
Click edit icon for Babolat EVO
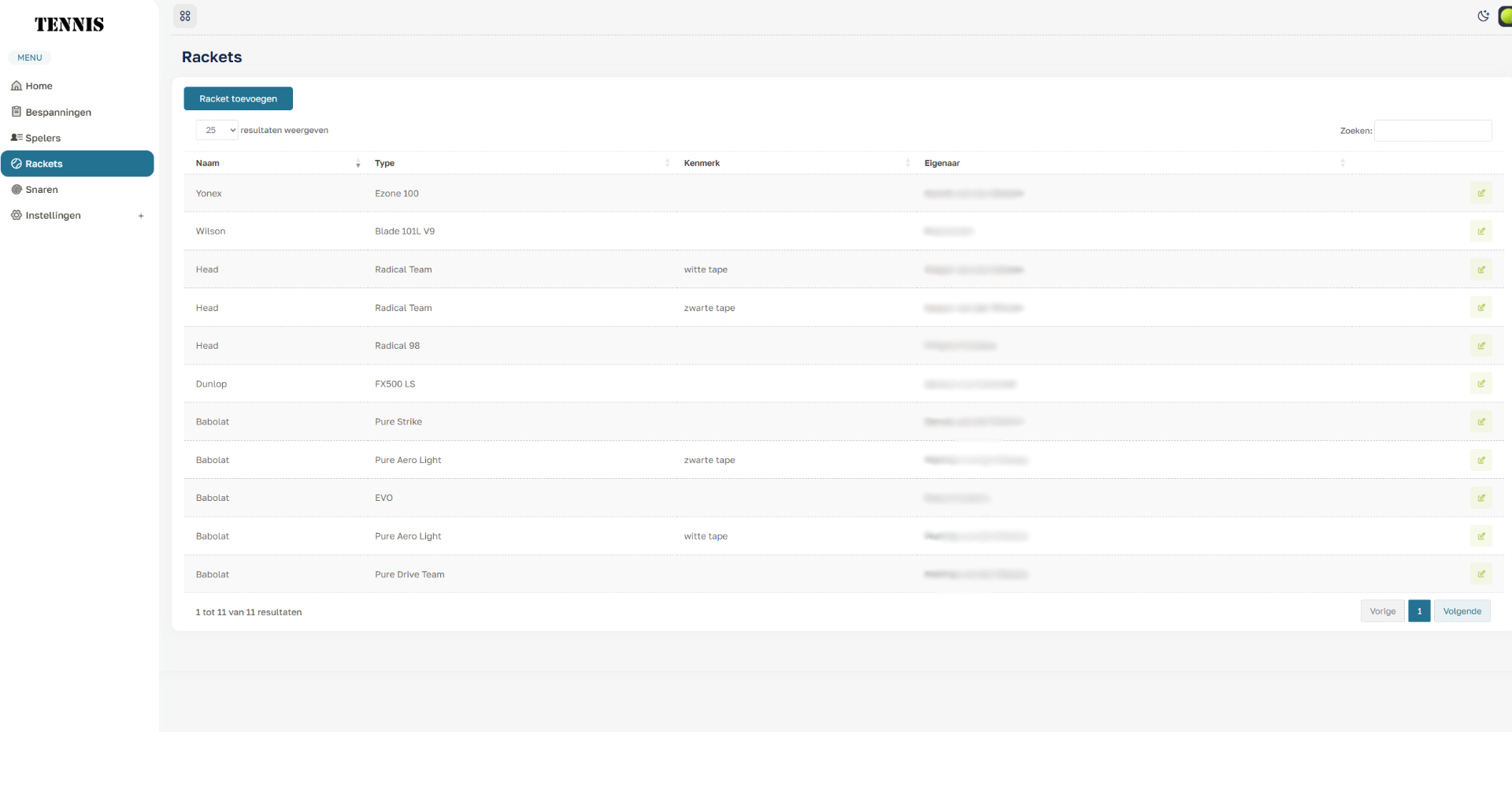[1480, 499]
